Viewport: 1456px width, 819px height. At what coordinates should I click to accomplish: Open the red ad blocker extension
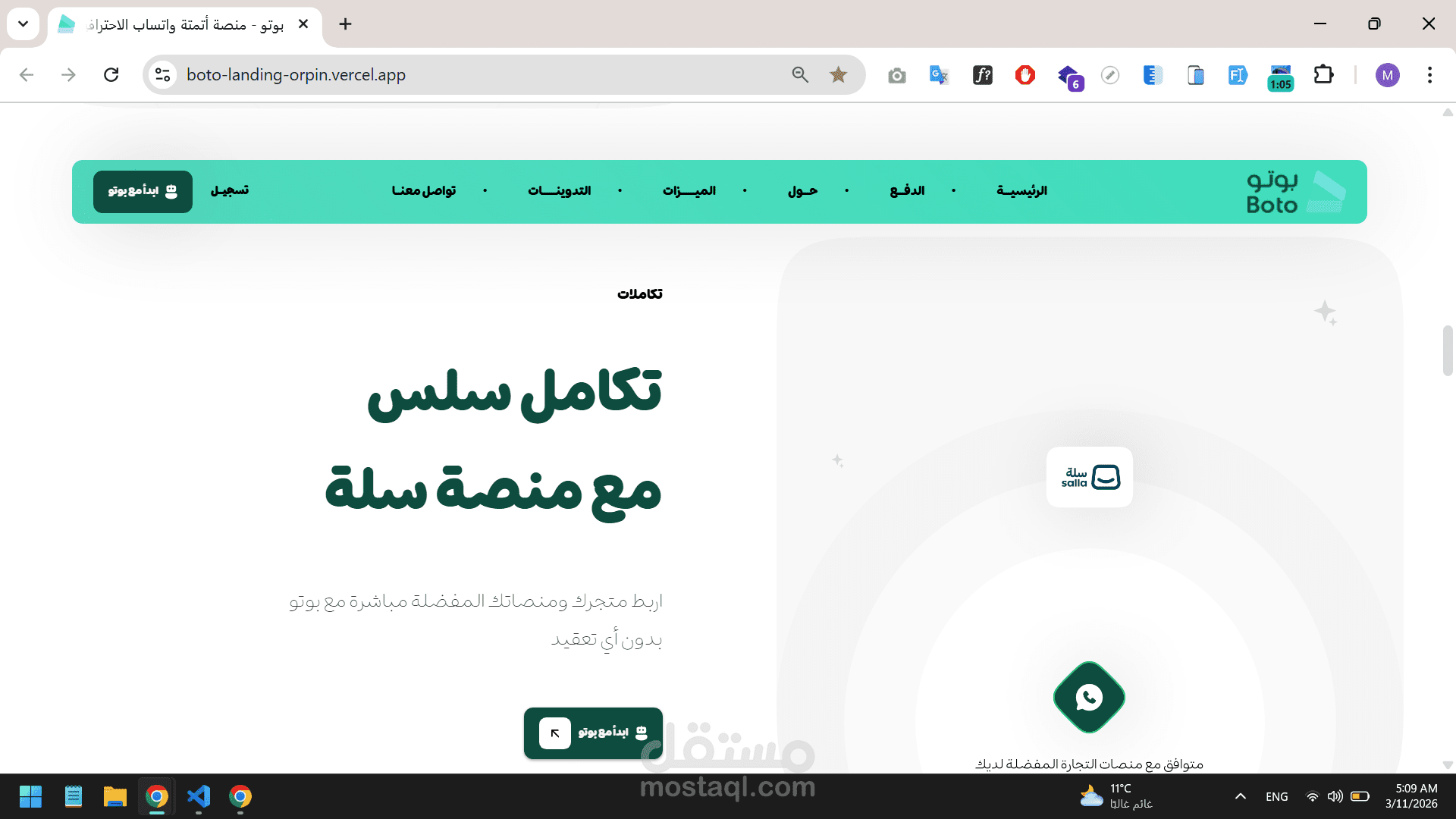(1025, 74)
